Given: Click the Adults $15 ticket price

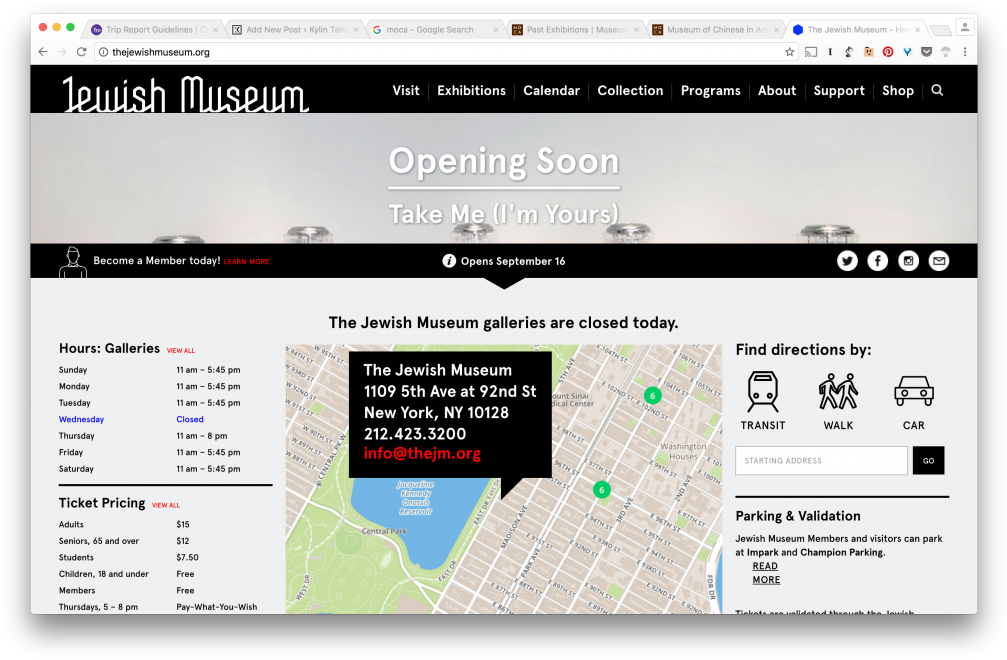Looking at the screenshot, I should pos(183,525).
